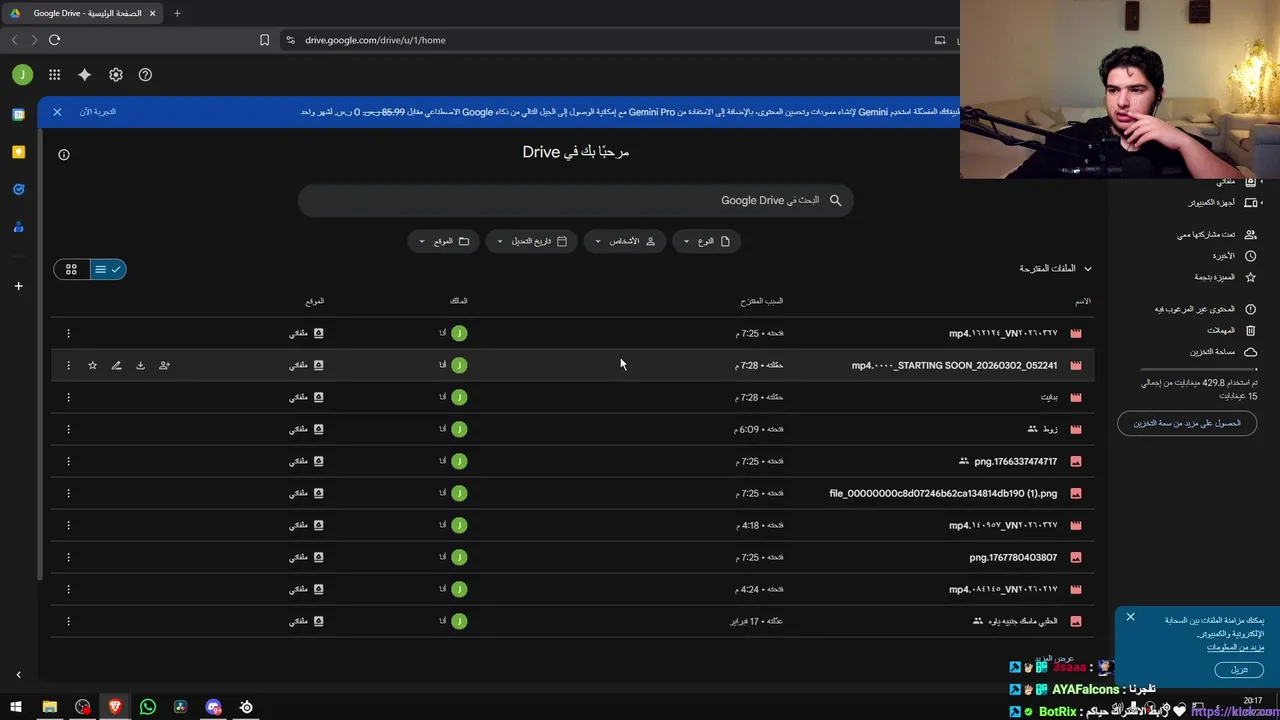Image resolution: width=1280 pixels, height=720 pixels.
Task: Open a new browser tab
Action: click(x=177, y=13)
